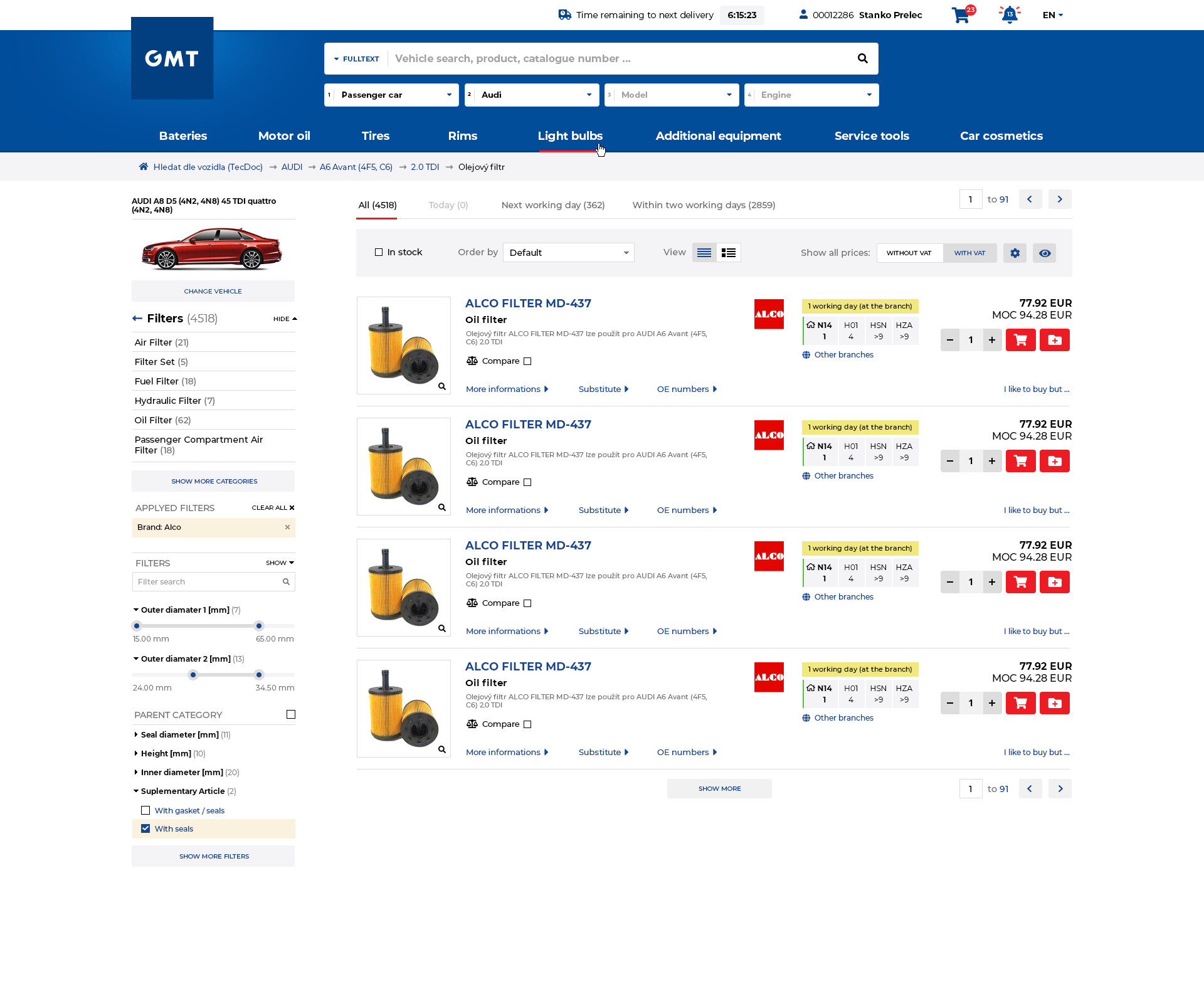Select WITH VAT price option

click(x=969, y=253)
